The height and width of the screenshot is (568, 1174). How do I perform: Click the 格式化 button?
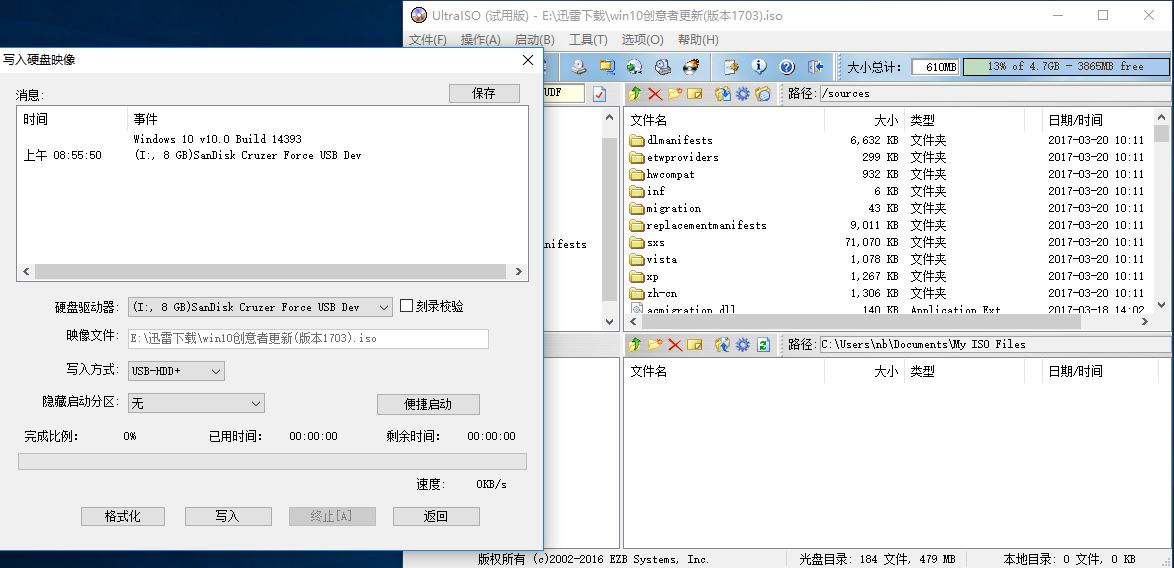coord(123,516)
